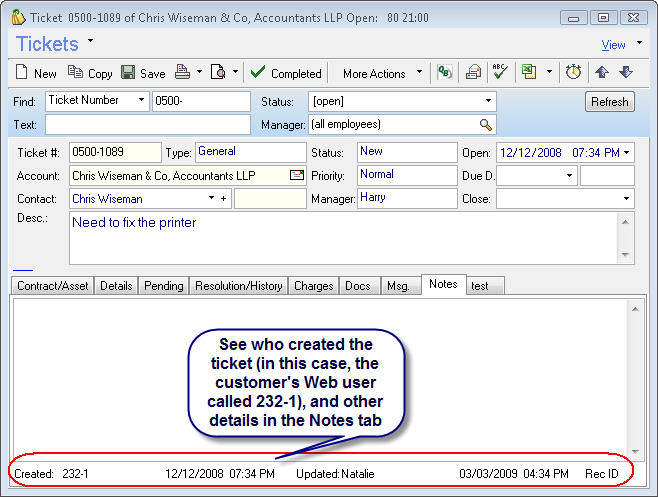Open the View link menu

pyautogui.click(x=614, y=45)
